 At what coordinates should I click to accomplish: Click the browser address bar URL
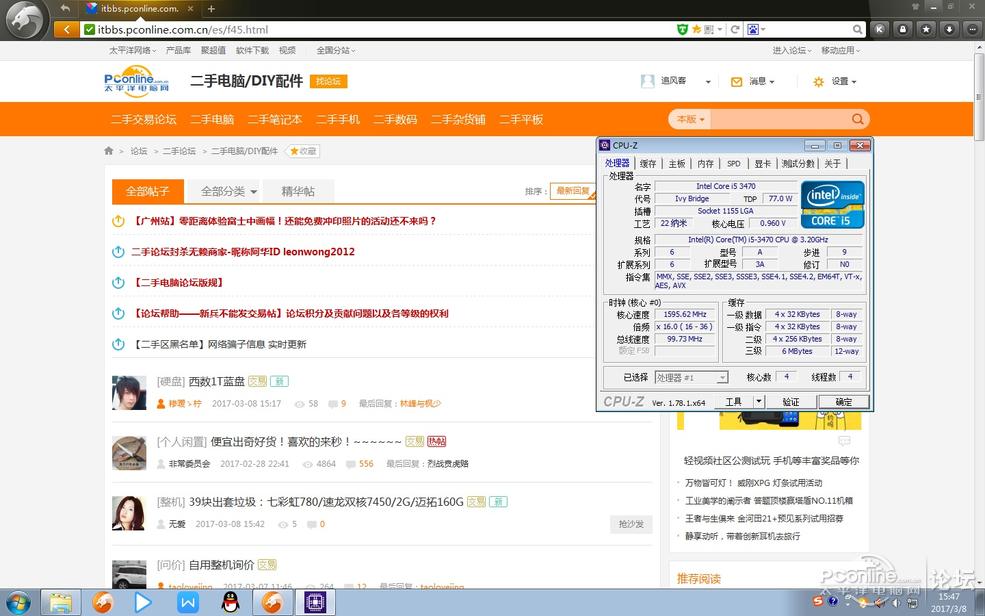point(183,30)
